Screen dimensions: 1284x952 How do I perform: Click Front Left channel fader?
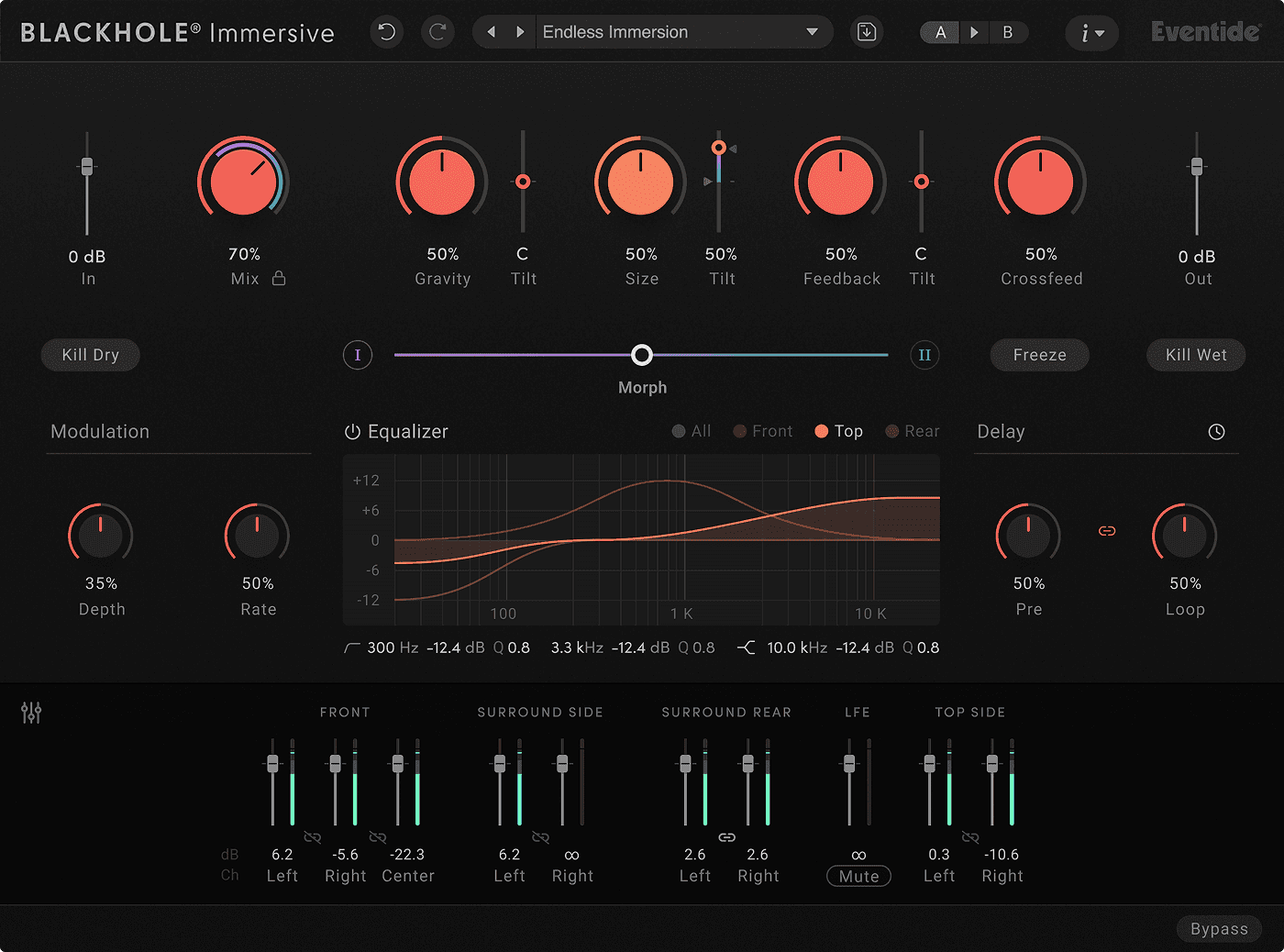point(272,764)
